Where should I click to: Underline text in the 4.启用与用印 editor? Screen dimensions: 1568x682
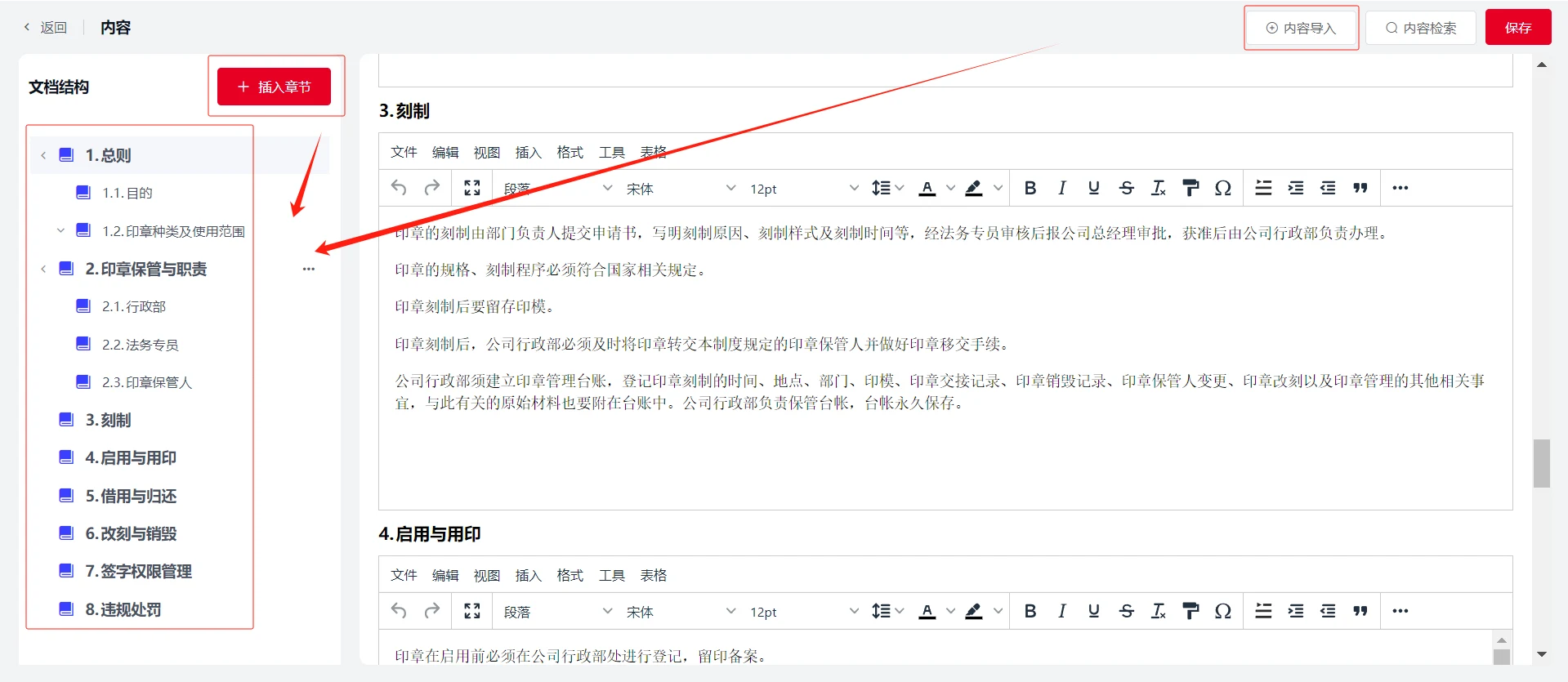(x=1094, y=611)
